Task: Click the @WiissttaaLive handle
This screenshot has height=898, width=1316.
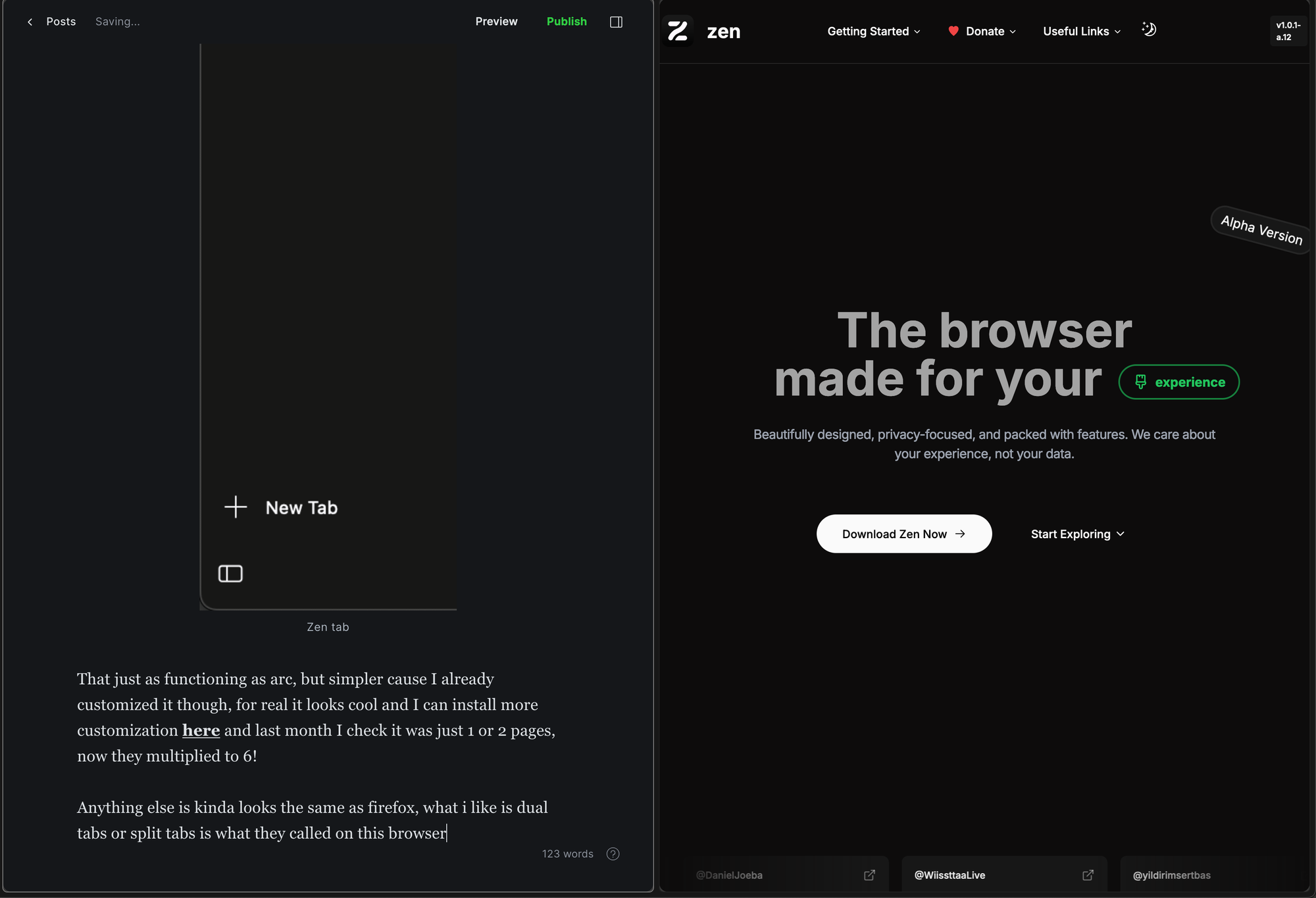Action: (949, 875)
